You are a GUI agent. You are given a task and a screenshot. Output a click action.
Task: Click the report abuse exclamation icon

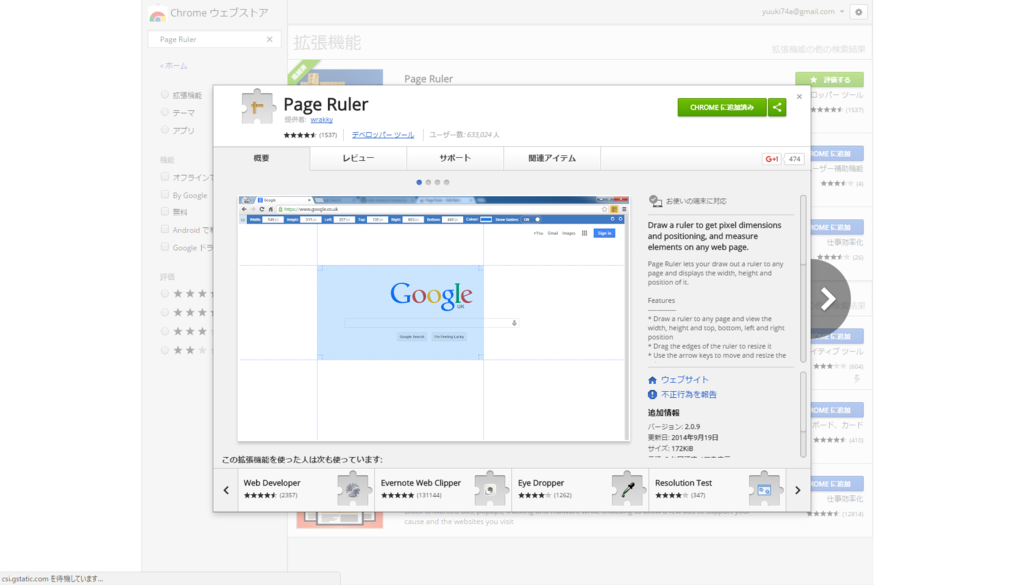tap(652, 394)
